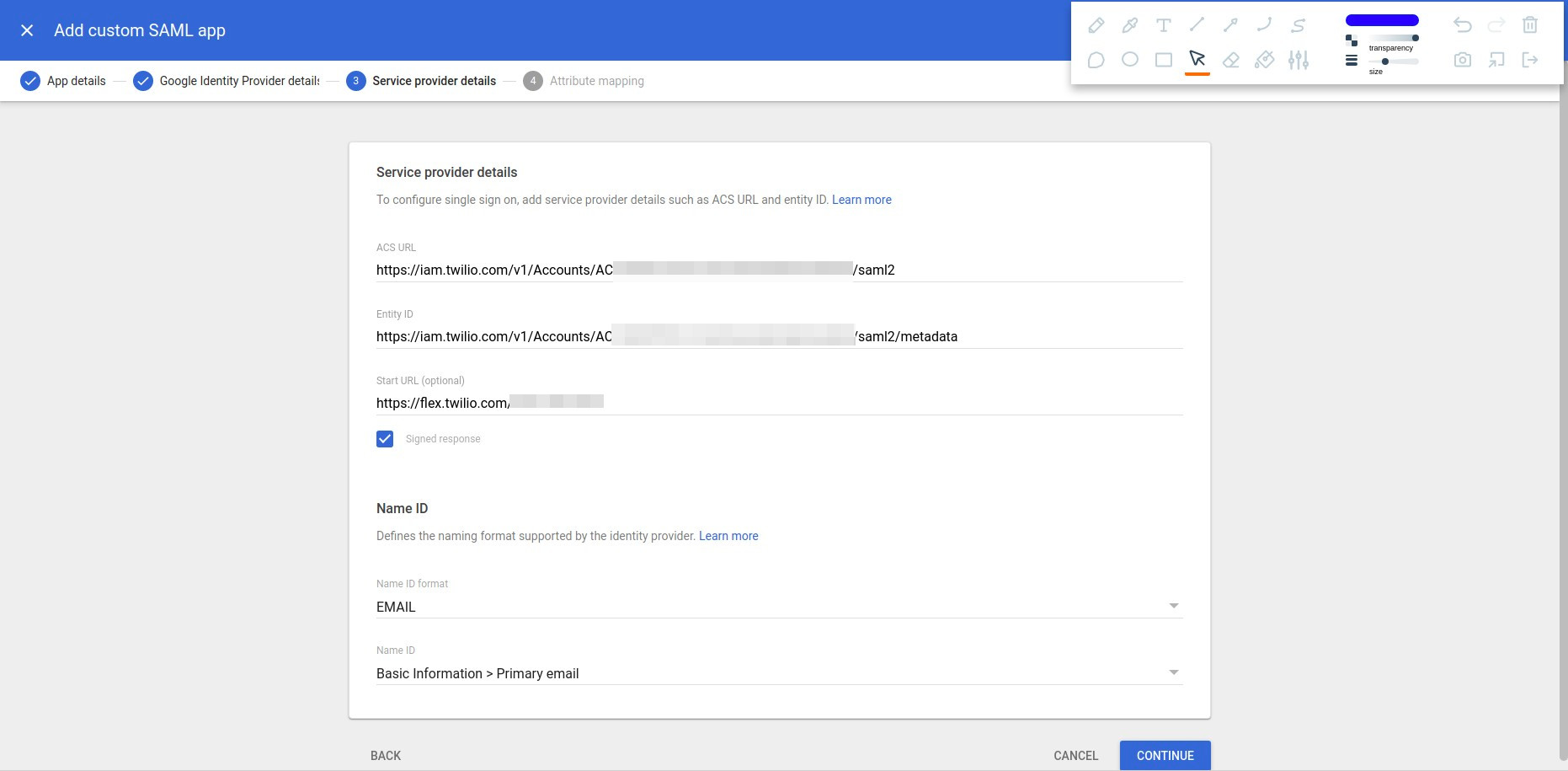Select the Attribute mapping step
Viewport: 1568px width, 771px height.
pos(584,81)
